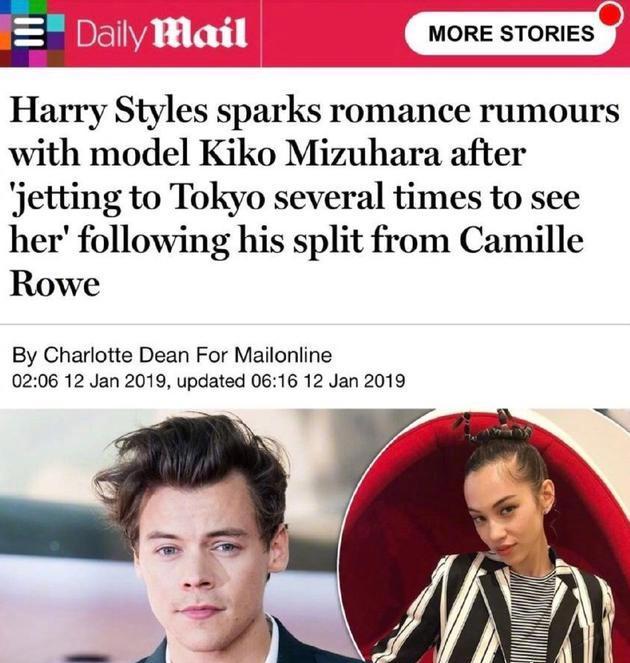Click the published time 02:06 12 Jan 2019
The width and height of the screenshot is (630, 663).
(89, 381)
